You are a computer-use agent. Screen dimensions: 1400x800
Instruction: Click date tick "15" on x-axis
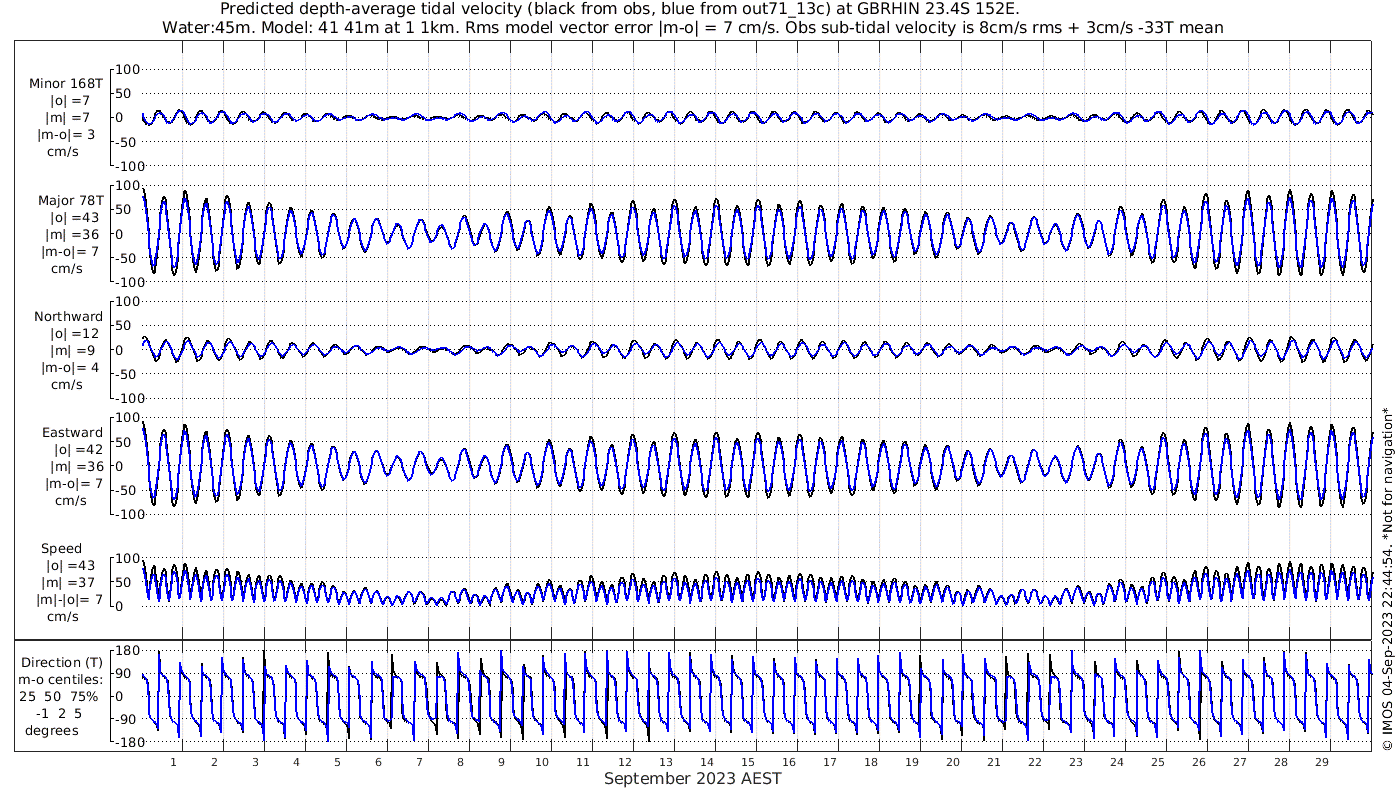(747, 762)
